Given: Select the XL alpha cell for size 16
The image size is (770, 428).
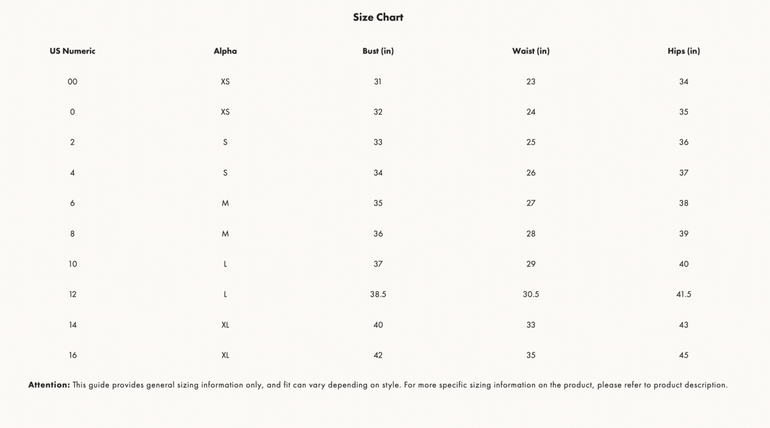Looking at the screenshot, I should point(225,355).
